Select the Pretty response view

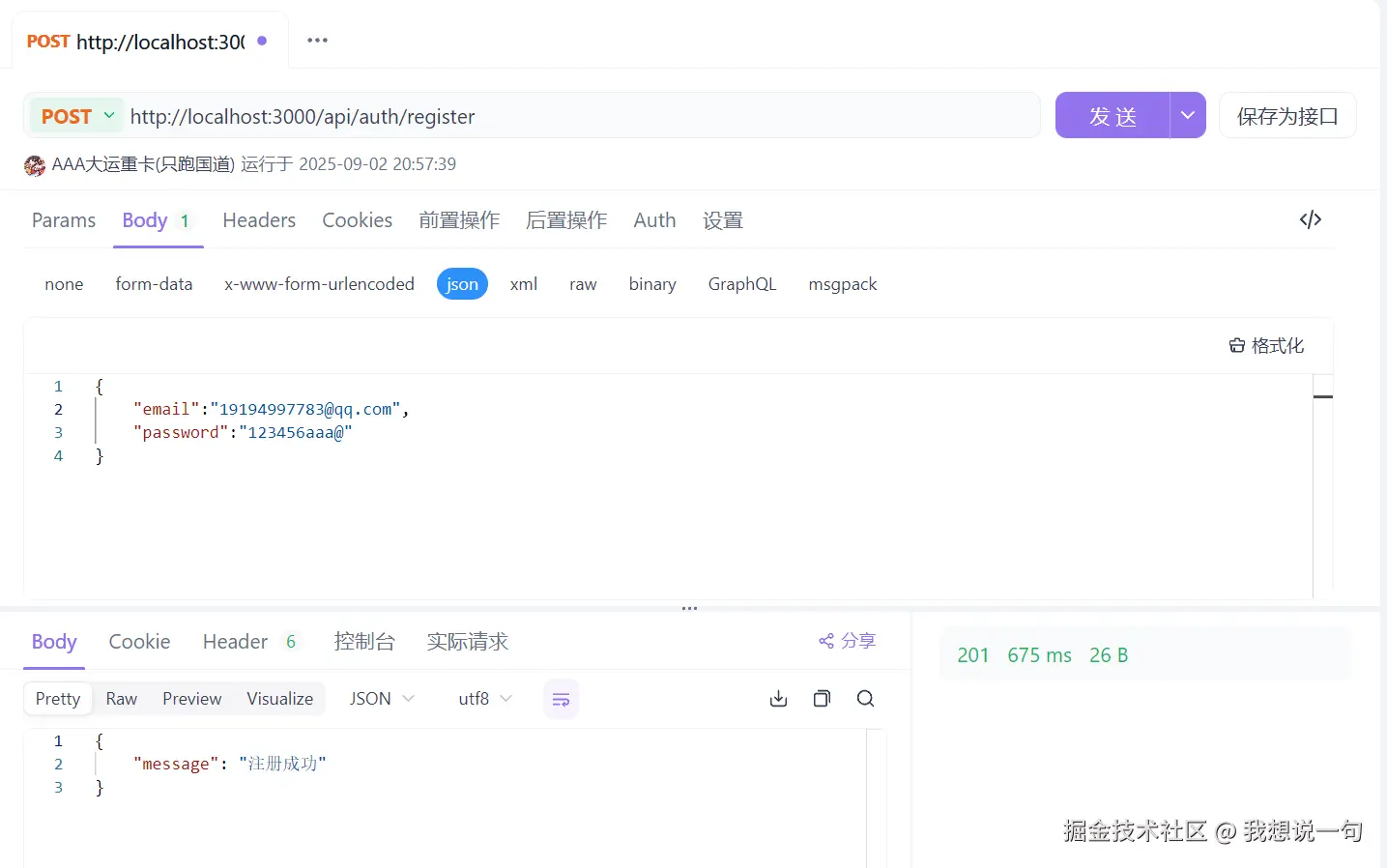coord(58,699)
